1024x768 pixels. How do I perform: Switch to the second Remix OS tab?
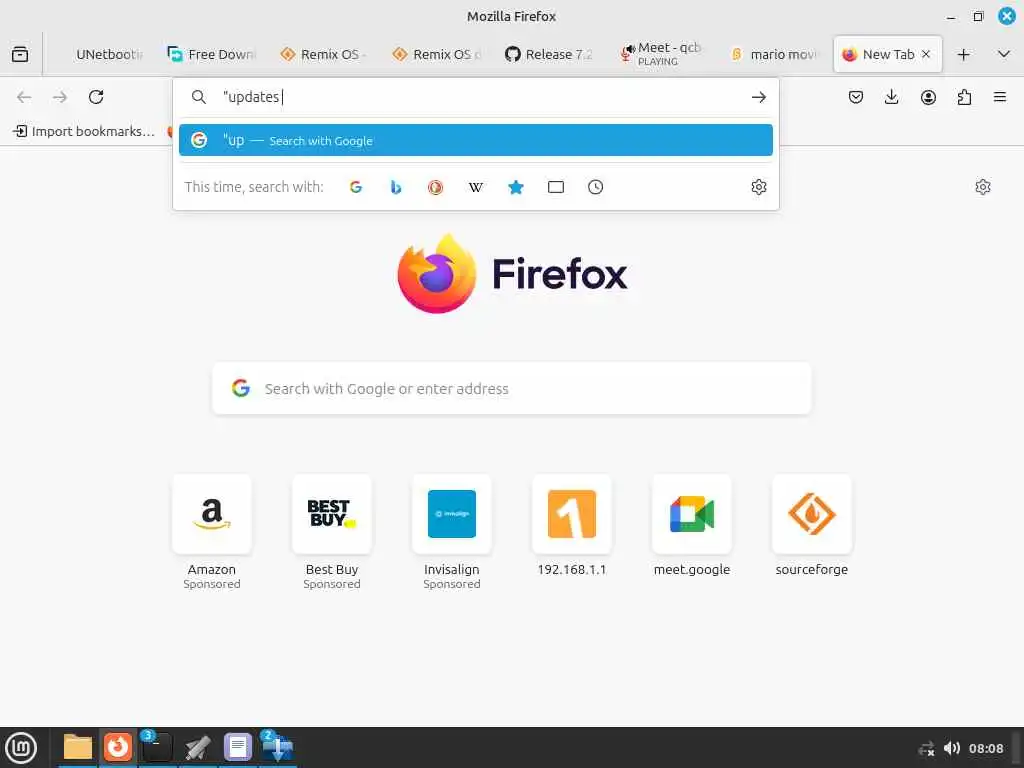(436, 54)
